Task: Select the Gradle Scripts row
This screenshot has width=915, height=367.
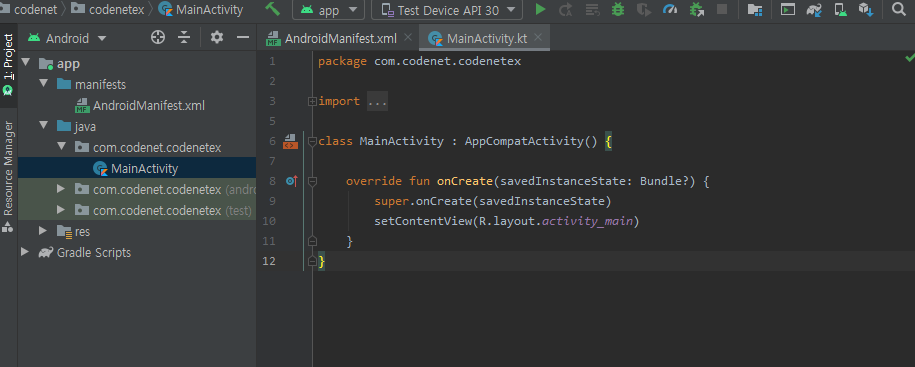Action: [x=137, y=253]
